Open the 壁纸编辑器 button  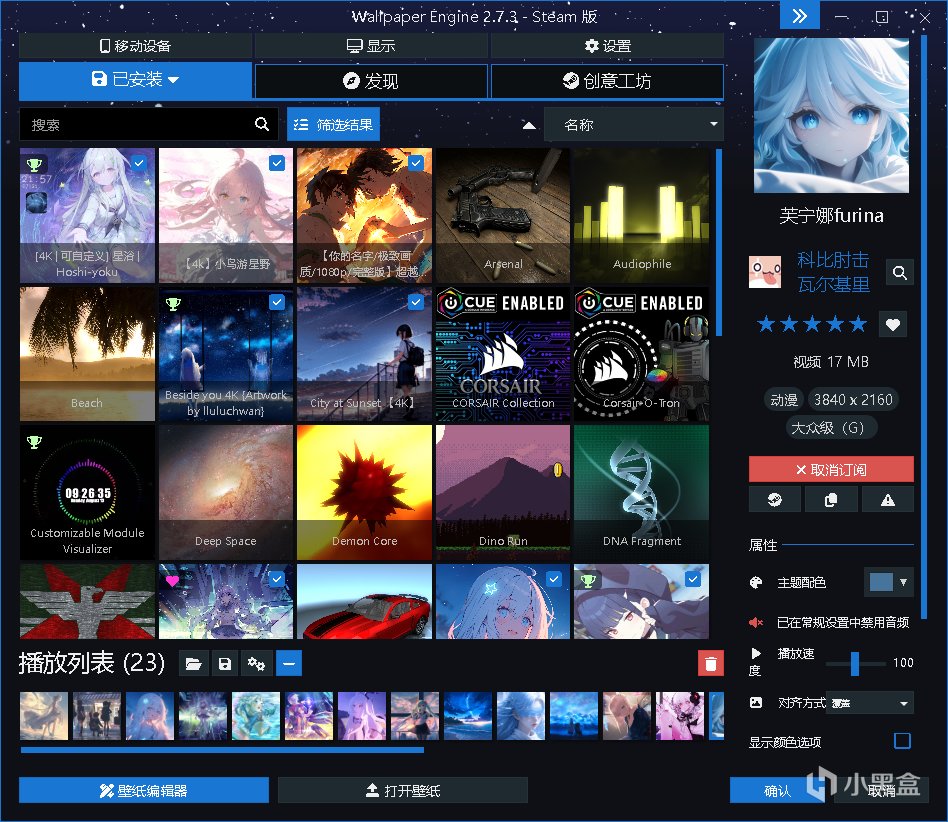(x=144, y=791)
